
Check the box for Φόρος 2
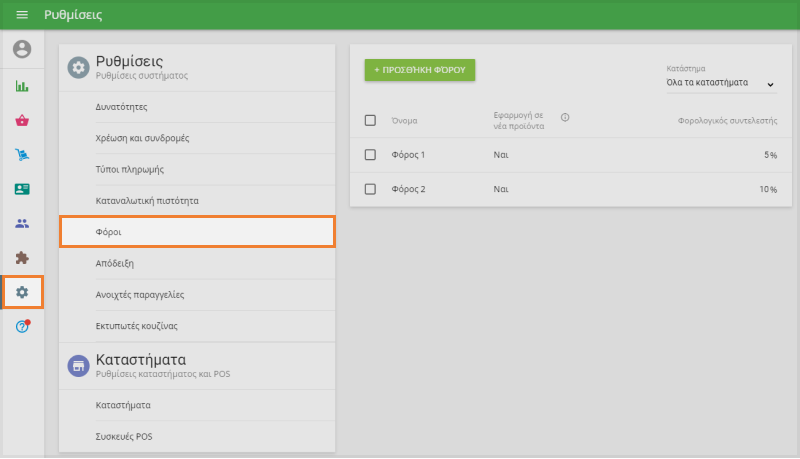click(370, 189)
